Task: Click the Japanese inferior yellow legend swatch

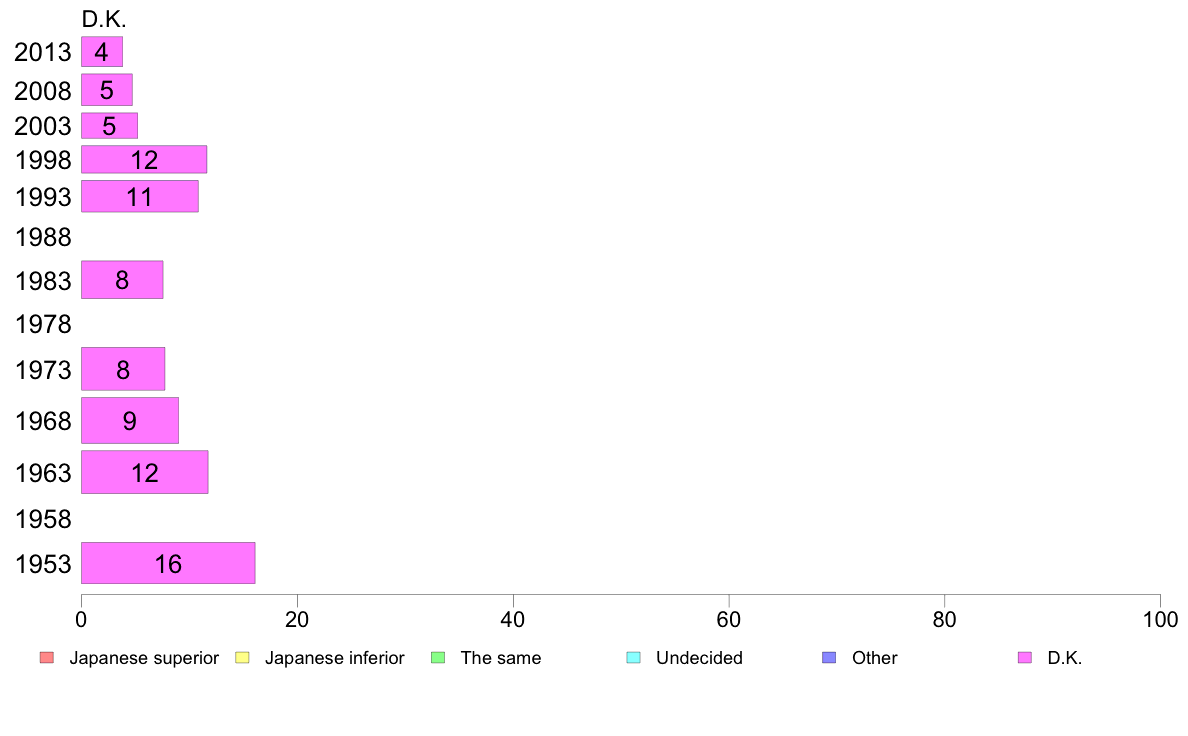Action: pyautogui.click(x=242, y=658)
